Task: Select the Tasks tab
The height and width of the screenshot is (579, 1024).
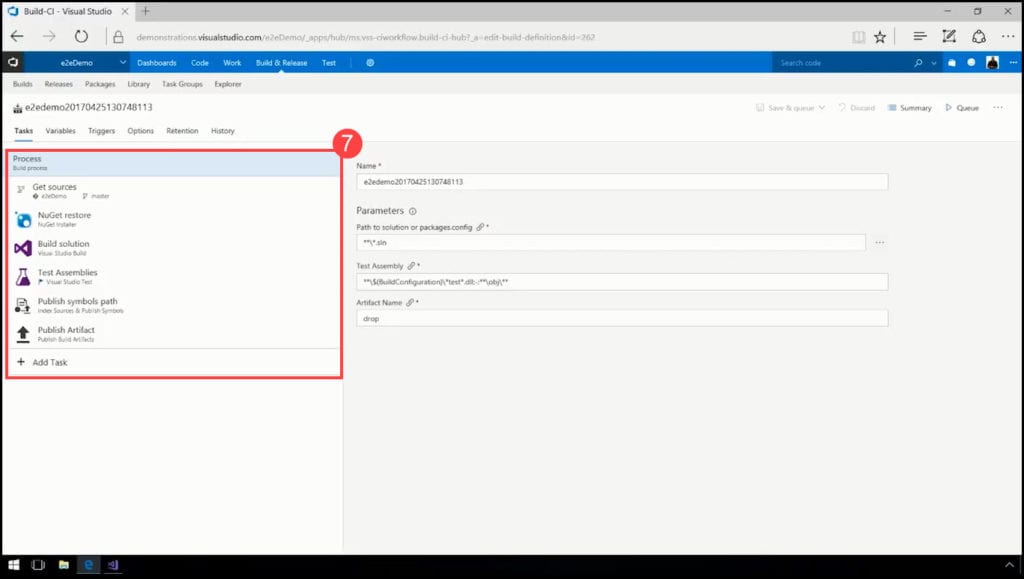Action: tap(24, 131)
